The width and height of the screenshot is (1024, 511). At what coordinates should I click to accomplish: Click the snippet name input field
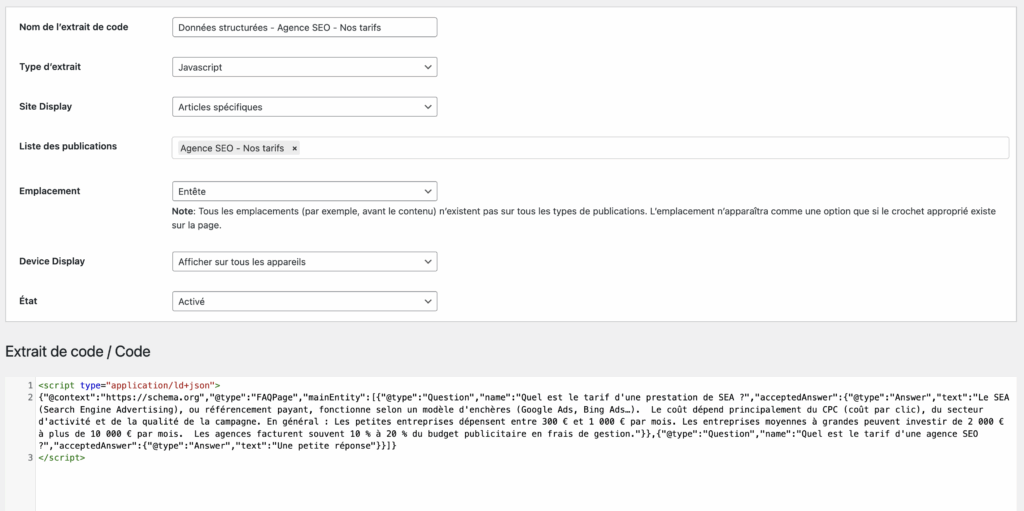[x=304, y=28]
